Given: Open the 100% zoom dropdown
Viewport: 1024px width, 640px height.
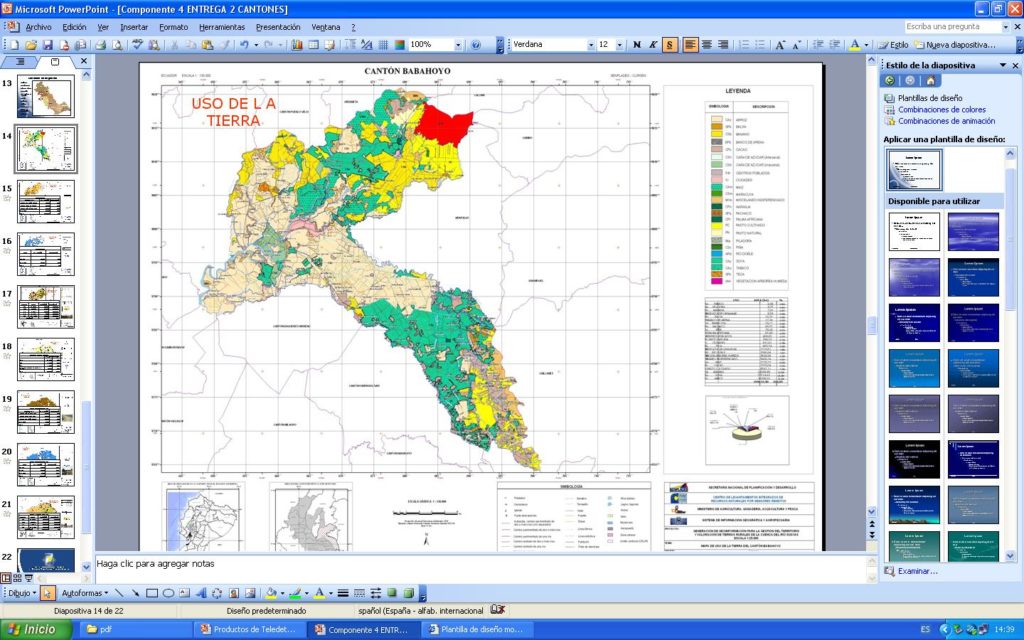Looking at the screenshot, I should [x=459, y=45].
